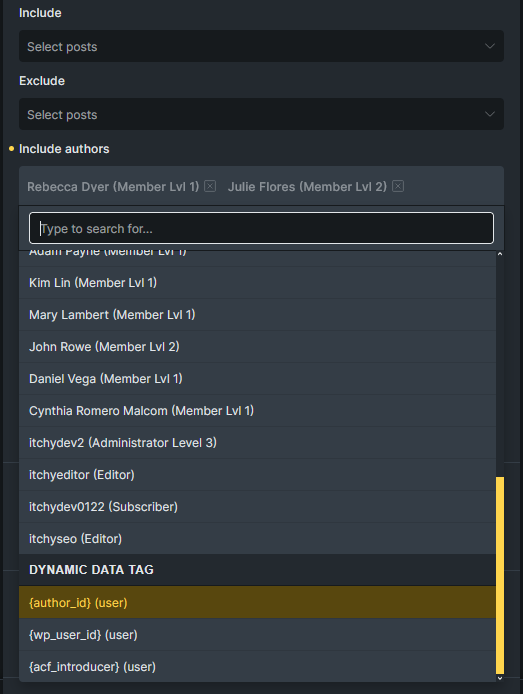
Task: Remove Julie Flores from included authors
Action: point(398,186)
